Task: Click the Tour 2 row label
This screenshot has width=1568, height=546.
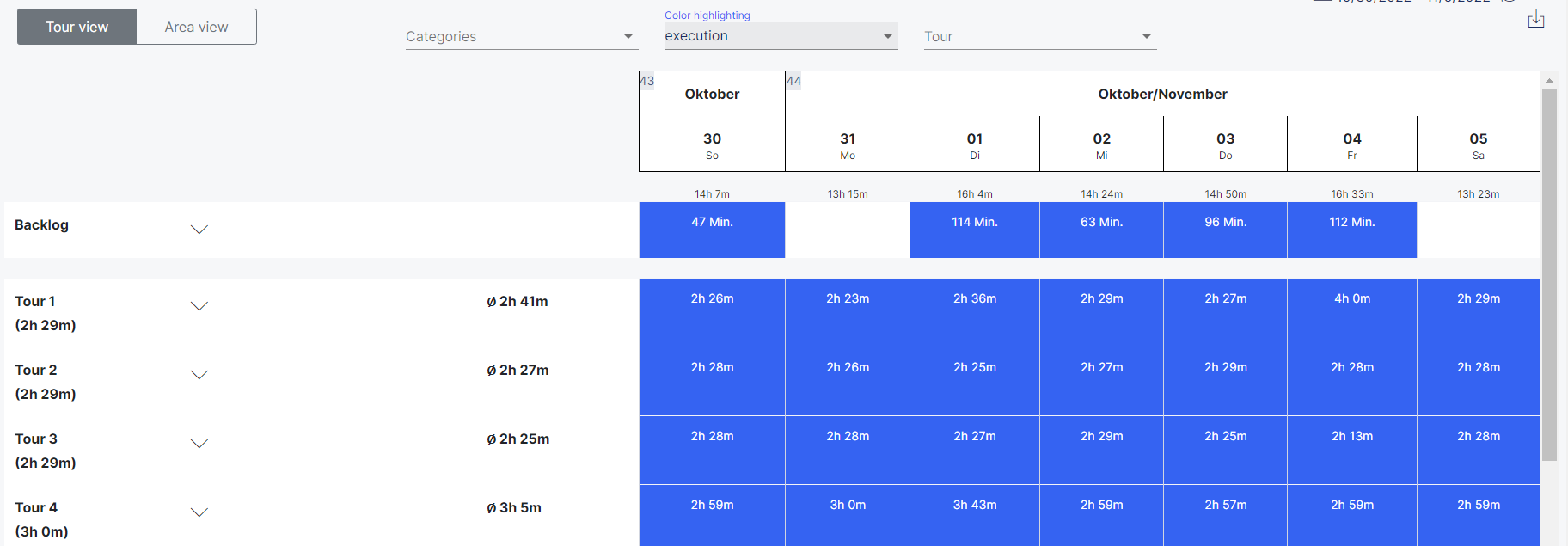Action: click(x=36, y=370)
